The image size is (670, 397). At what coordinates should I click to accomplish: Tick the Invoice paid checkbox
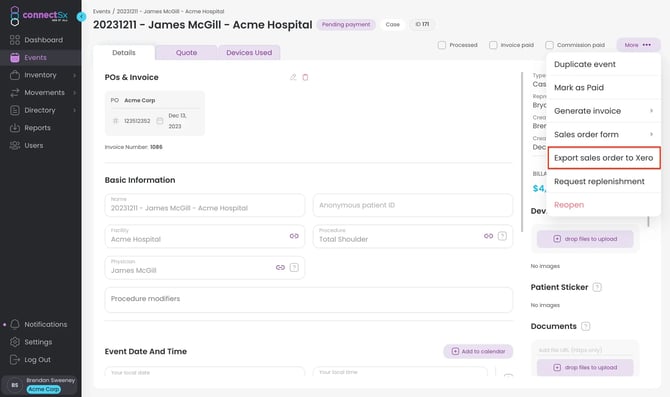point(493,45)
